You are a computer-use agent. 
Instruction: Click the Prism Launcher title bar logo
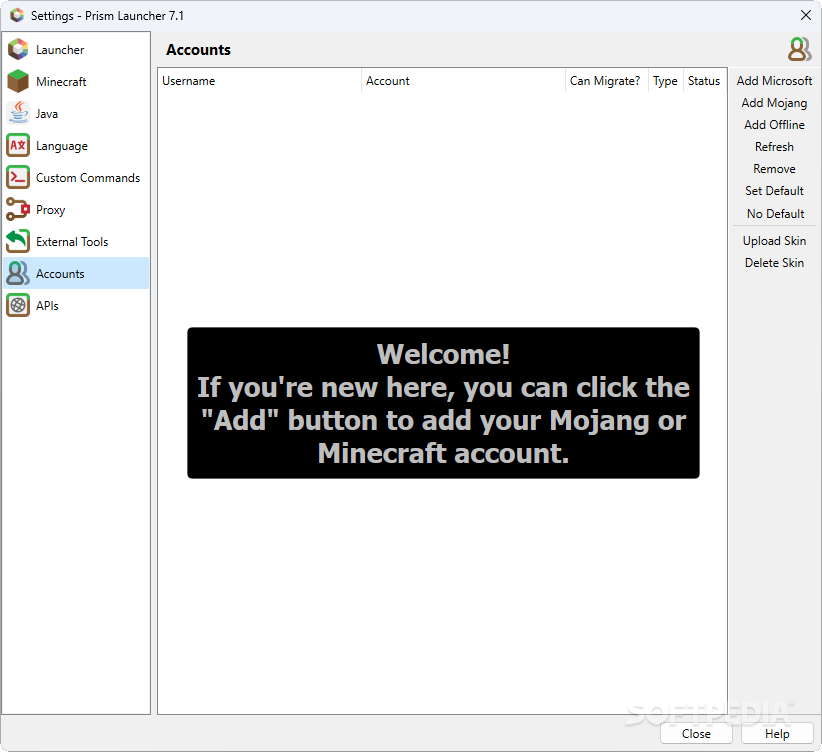(17, 15)
